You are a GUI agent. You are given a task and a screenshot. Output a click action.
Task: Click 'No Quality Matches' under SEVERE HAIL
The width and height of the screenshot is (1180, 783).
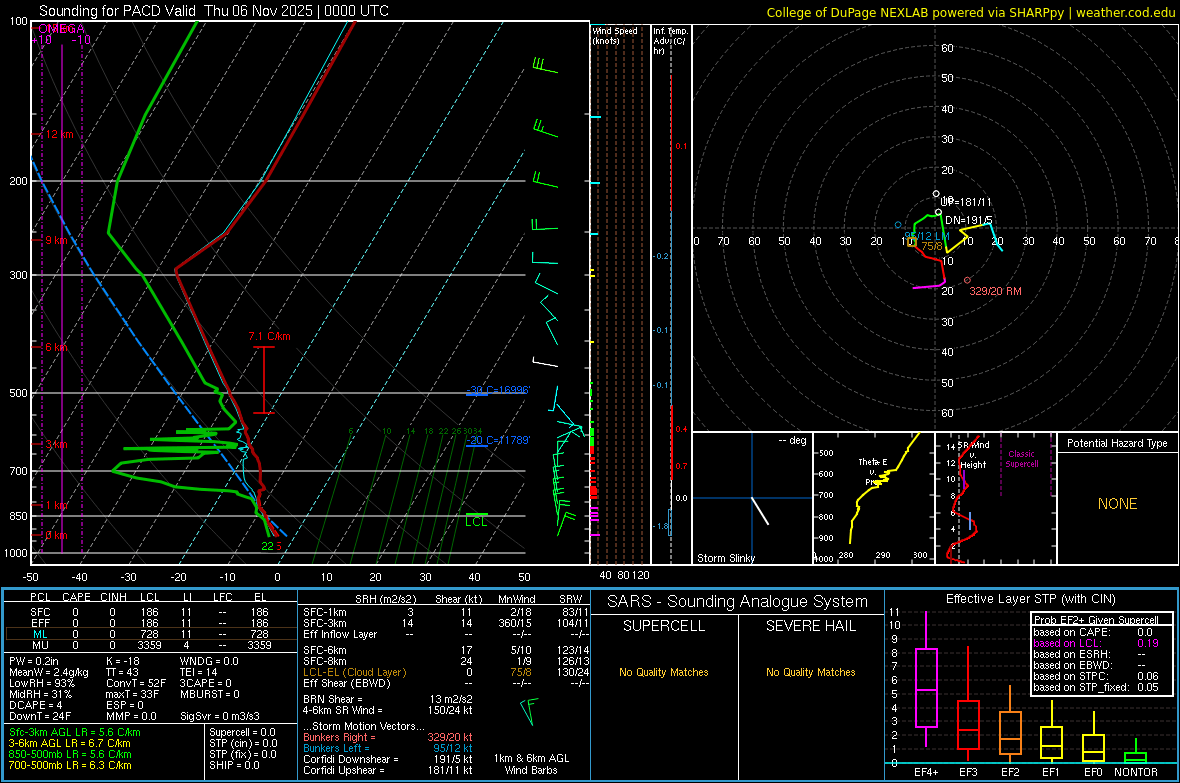(x=810, y=672)
